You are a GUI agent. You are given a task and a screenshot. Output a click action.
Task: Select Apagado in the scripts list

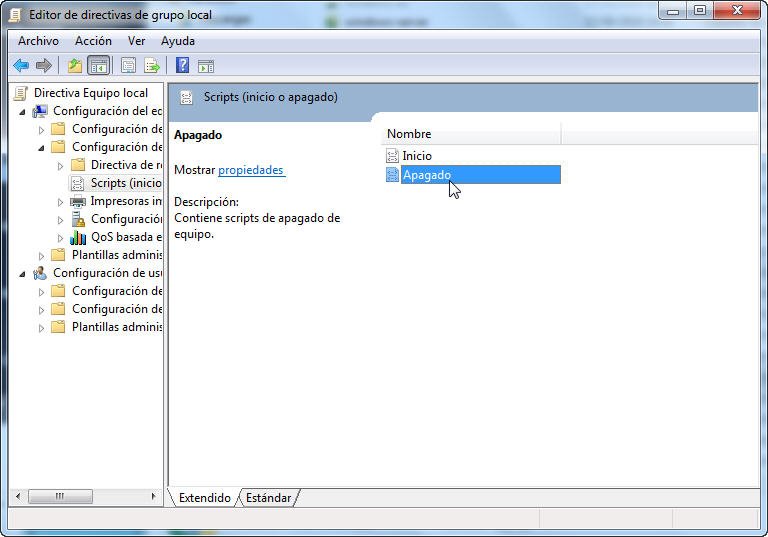[480, 174]
